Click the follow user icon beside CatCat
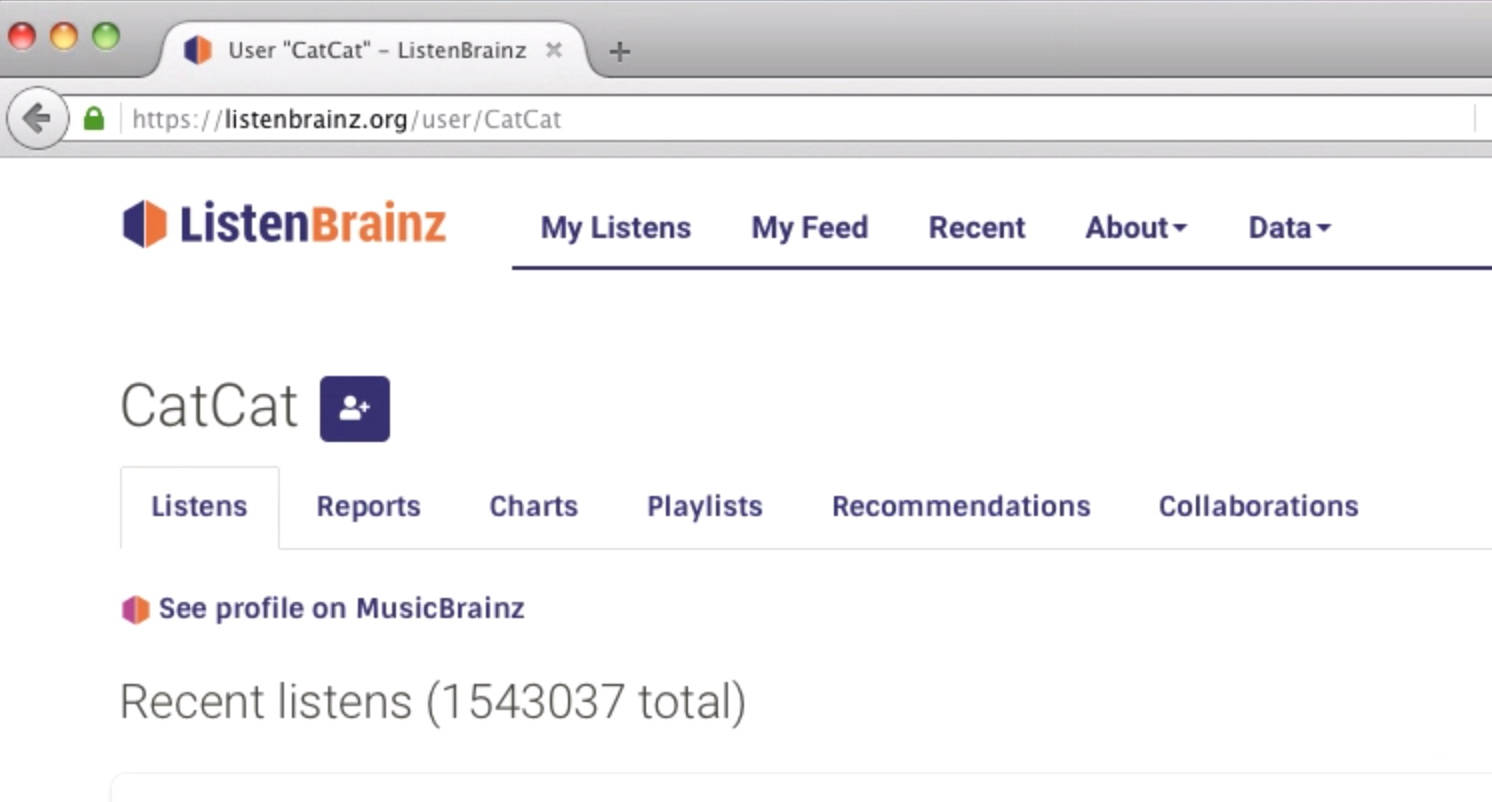Image resolution: width=1492 pixels, height=802 pixels. click(354, 408)
